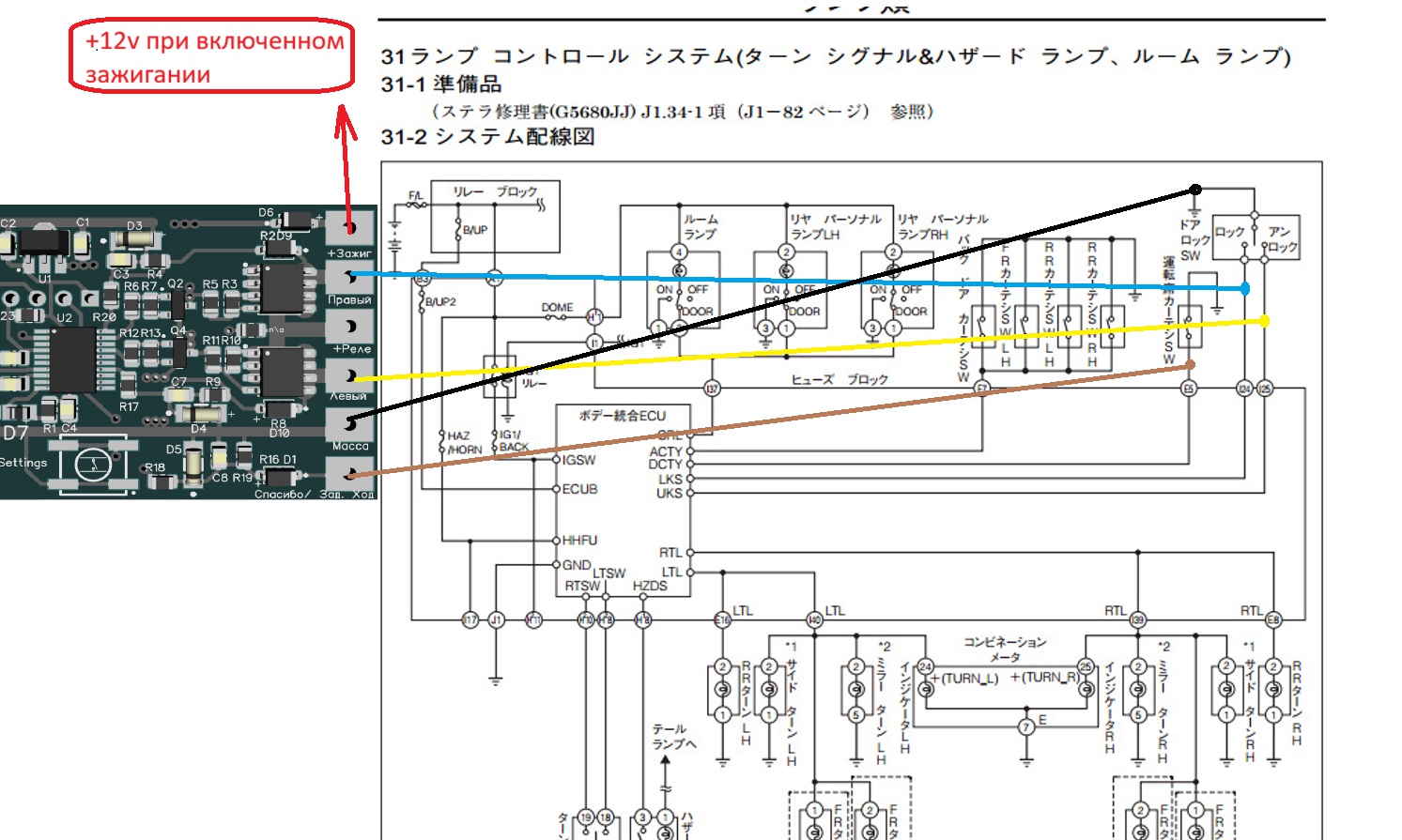This screenshot has width=1402, height=840.
Task: Click the Масса ground pad
Action: click(349, 423)
